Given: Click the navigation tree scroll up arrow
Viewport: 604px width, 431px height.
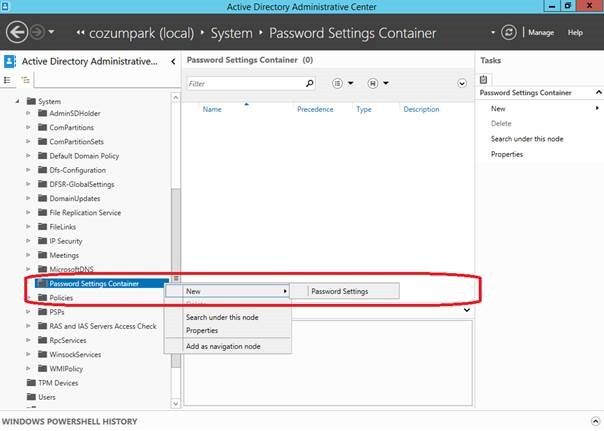Looking at the screenshot, I should [176, 98].
